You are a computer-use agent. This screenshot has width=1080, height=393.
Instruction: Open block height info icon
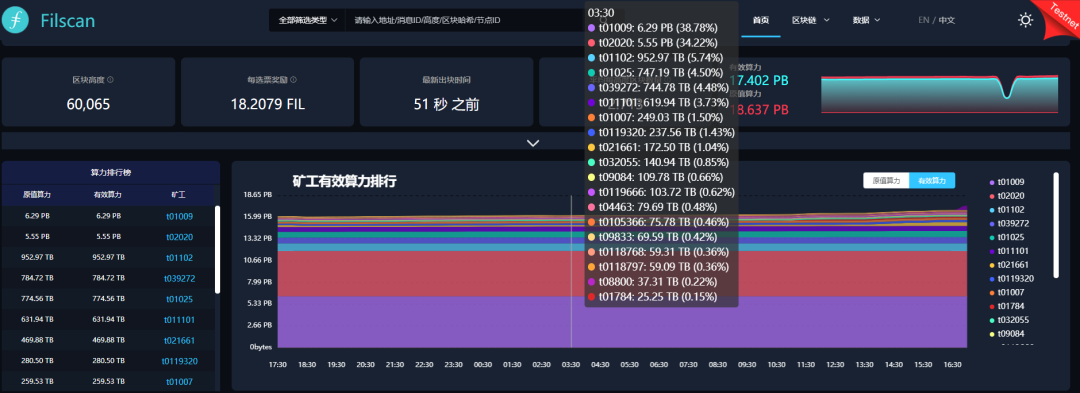click(111, 80)
